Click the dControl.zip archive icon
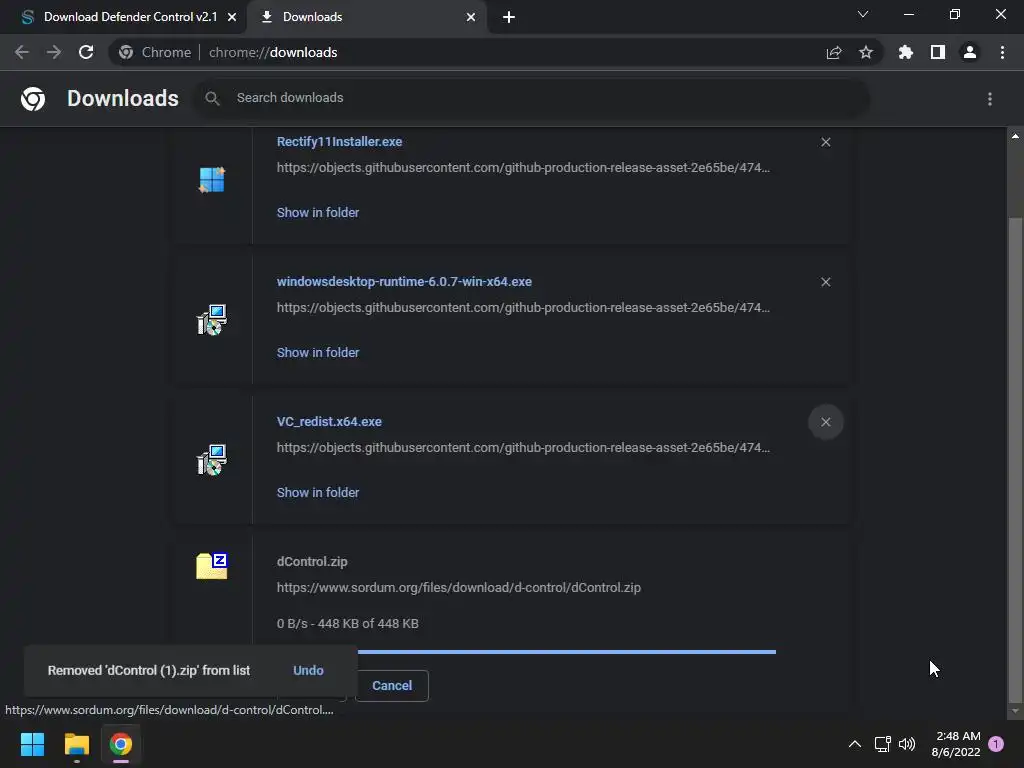The image size is (1024, 768). [212, 566]
